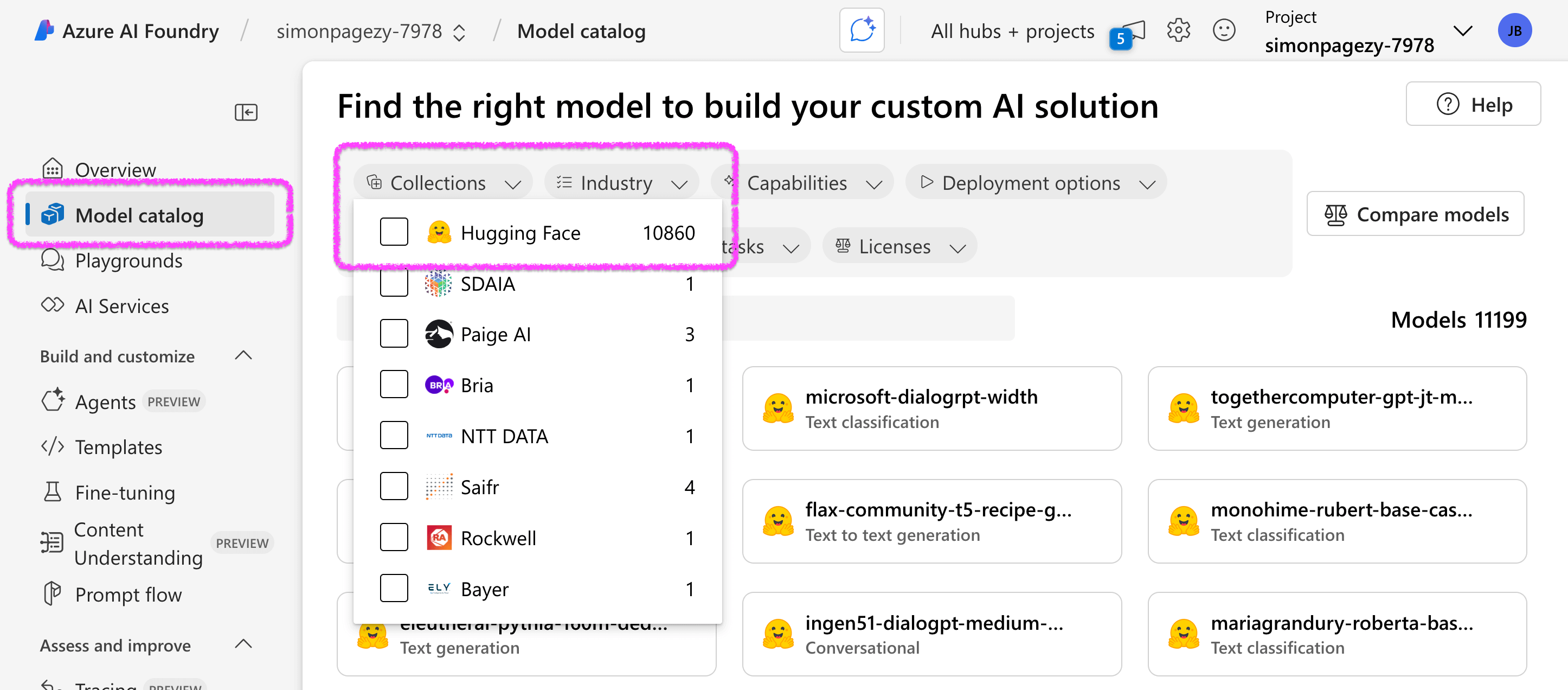The image size is (1568, 690).
Task: Switch to the Overview page
Action: [x=115, y=169]
